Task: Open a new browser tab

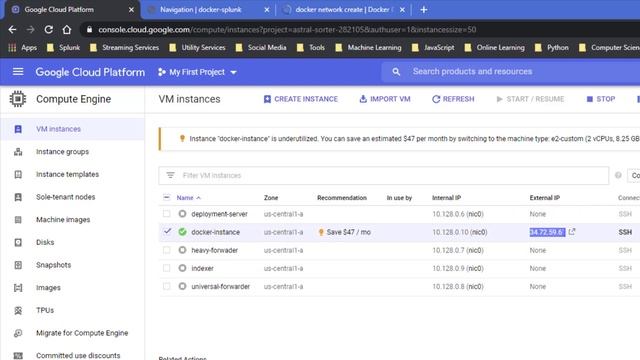Action: (424, 9)
